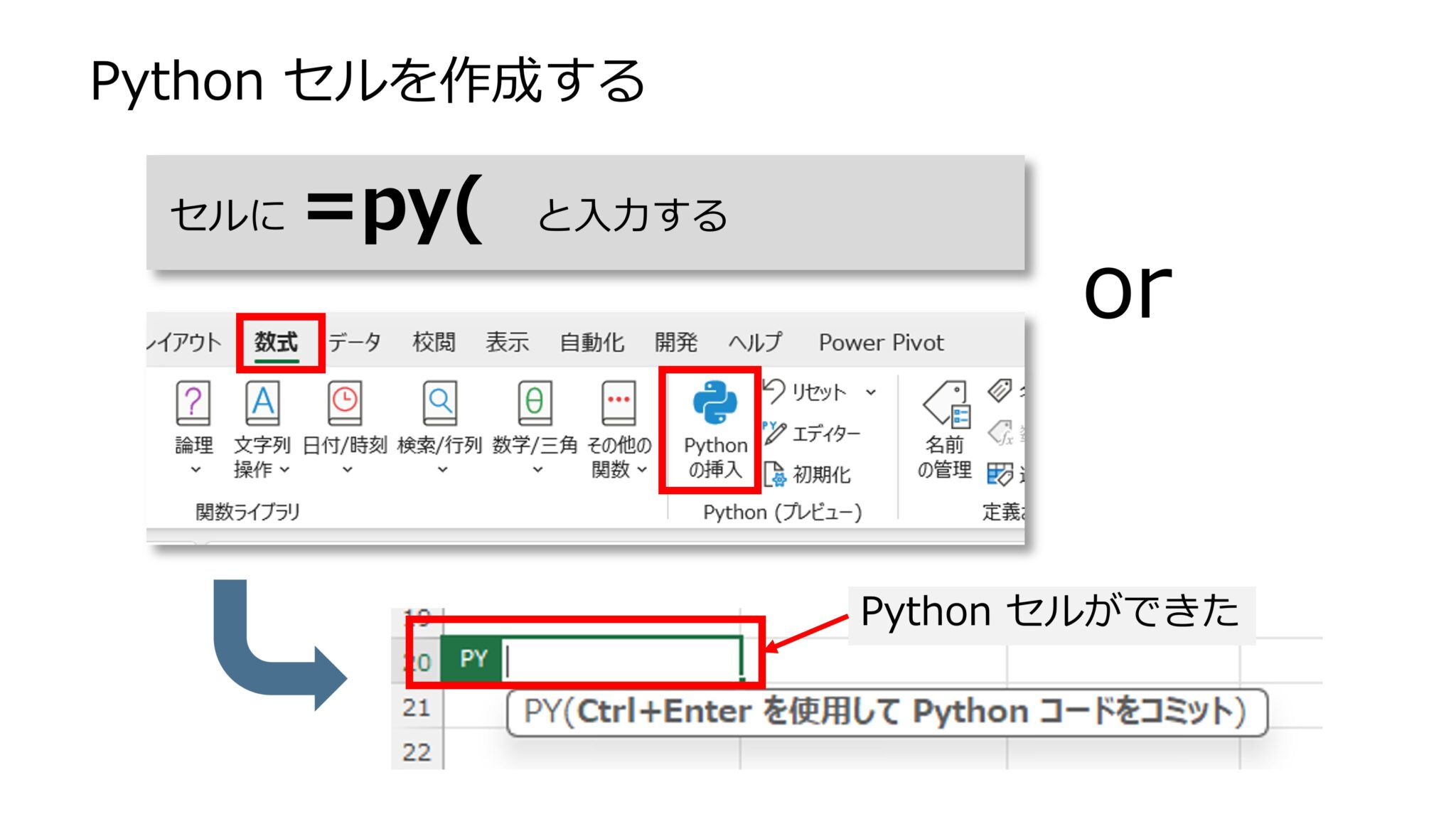The width and height of the screenshot is (1456, 819).
Task: Expand the chevron under 論理
Action: 196,469
